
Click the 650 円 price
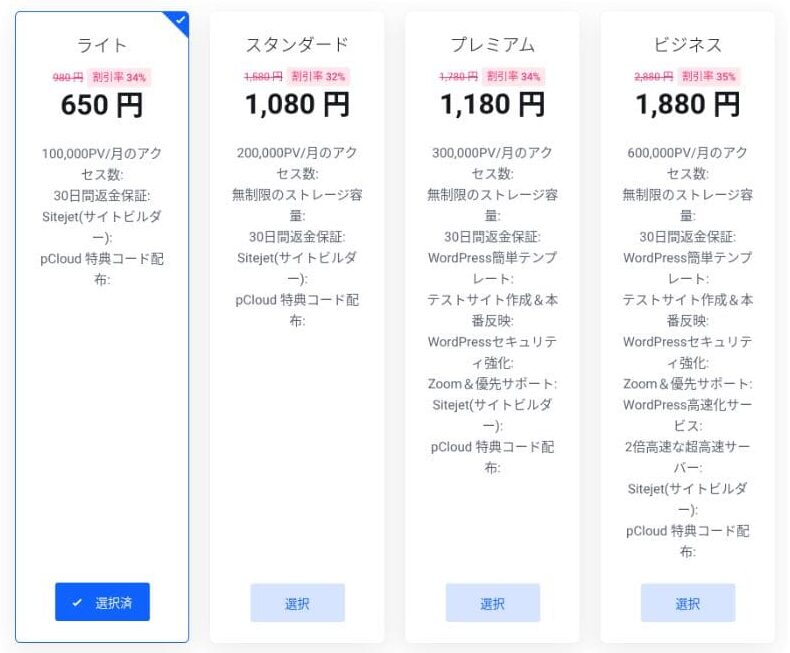(102, 104)
